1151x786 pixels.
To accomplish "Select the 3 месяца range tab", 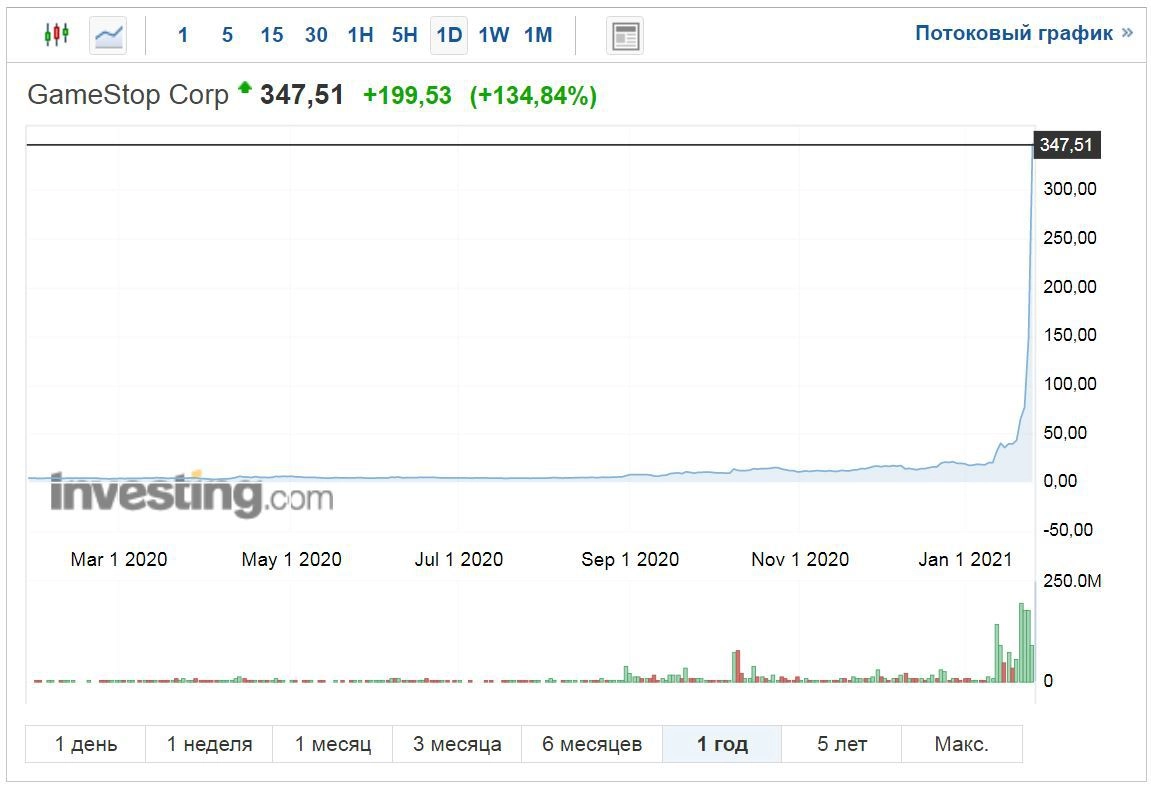I will pos(457,744).
